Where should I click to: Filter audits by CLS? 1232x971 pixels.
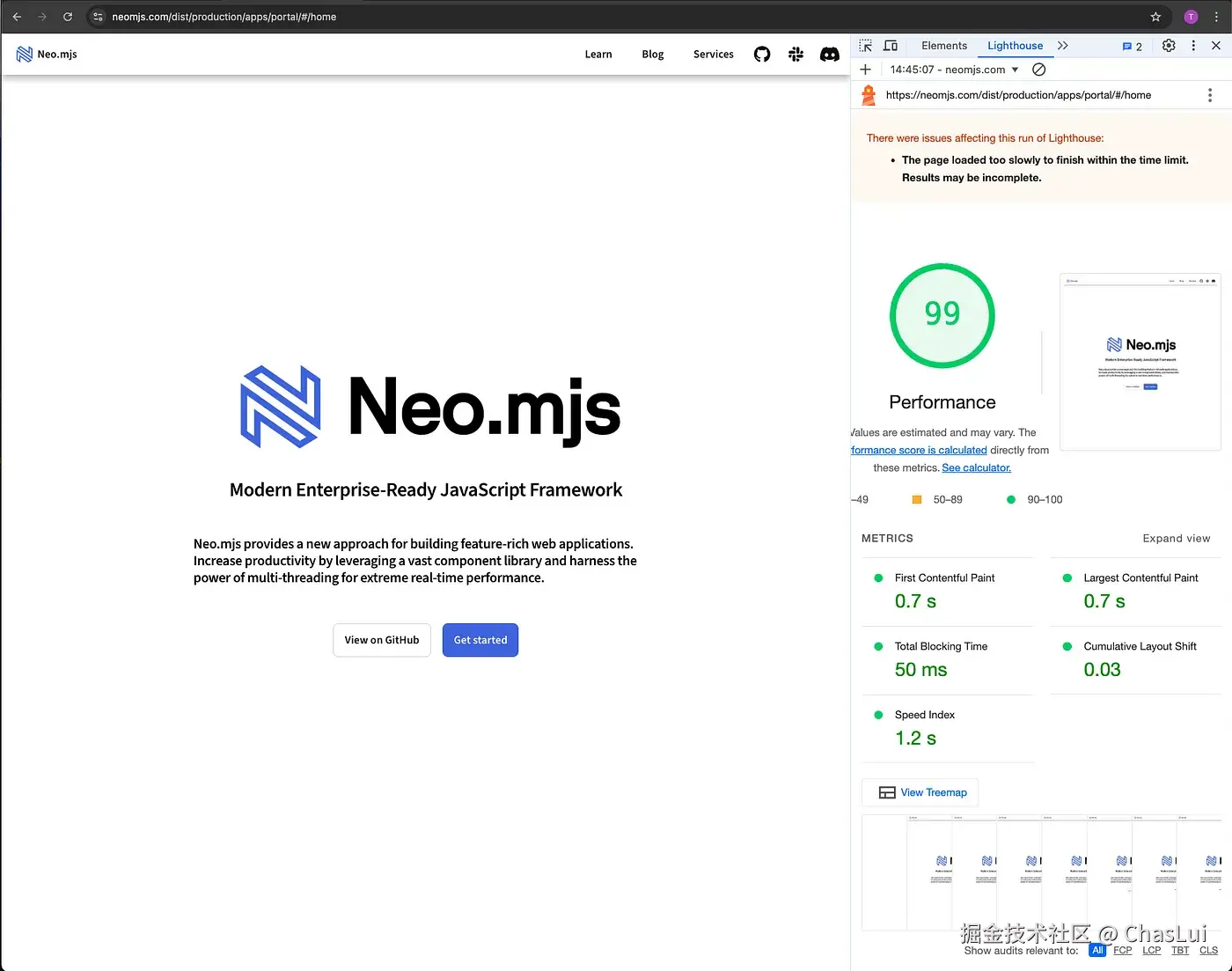click(x=1209, y=950)
